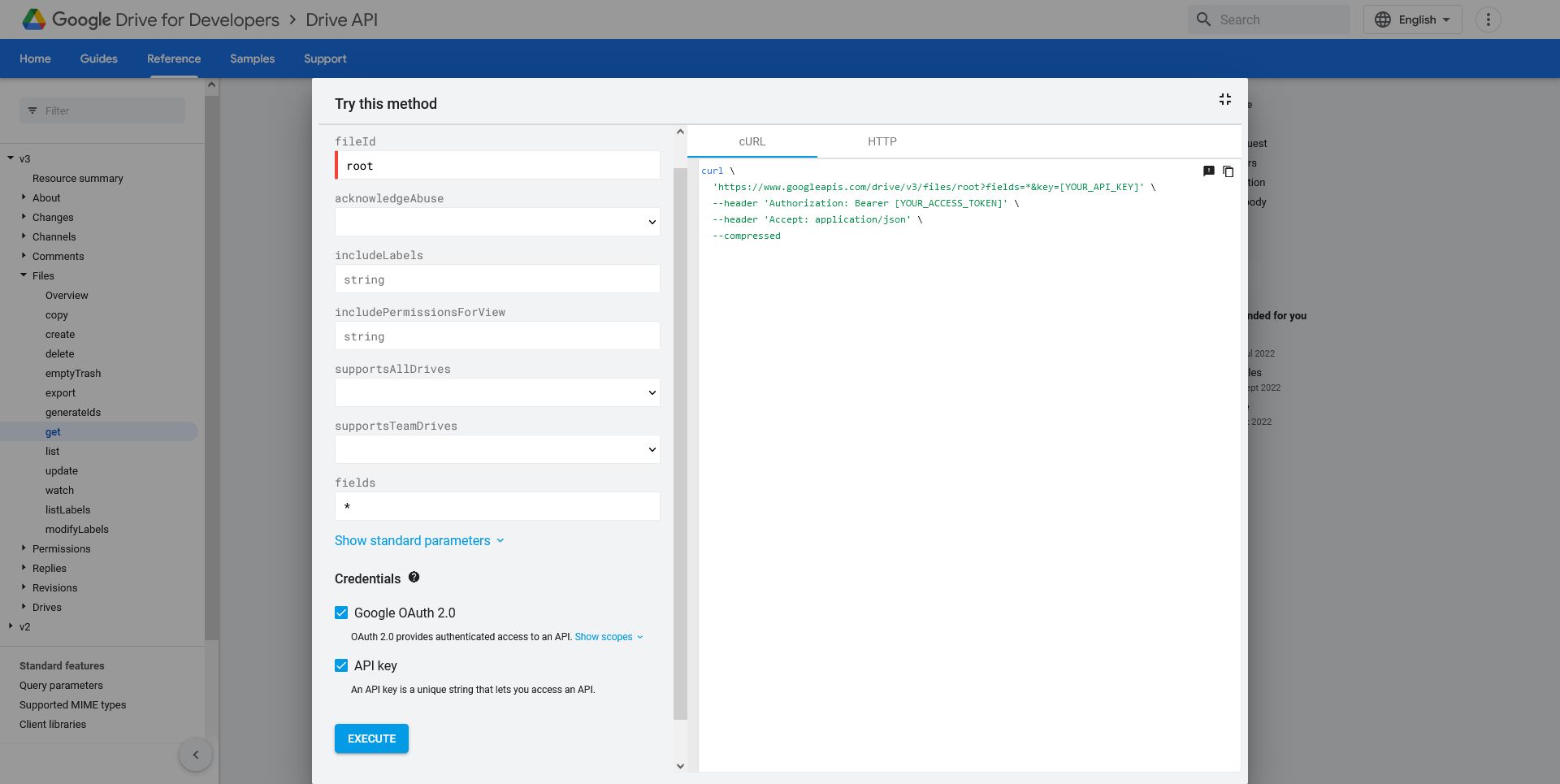Image resolution: width=1560 pixels, height=784 pixels.
Task: Click the filter icon in the sidebar
Action: (32, 110)
